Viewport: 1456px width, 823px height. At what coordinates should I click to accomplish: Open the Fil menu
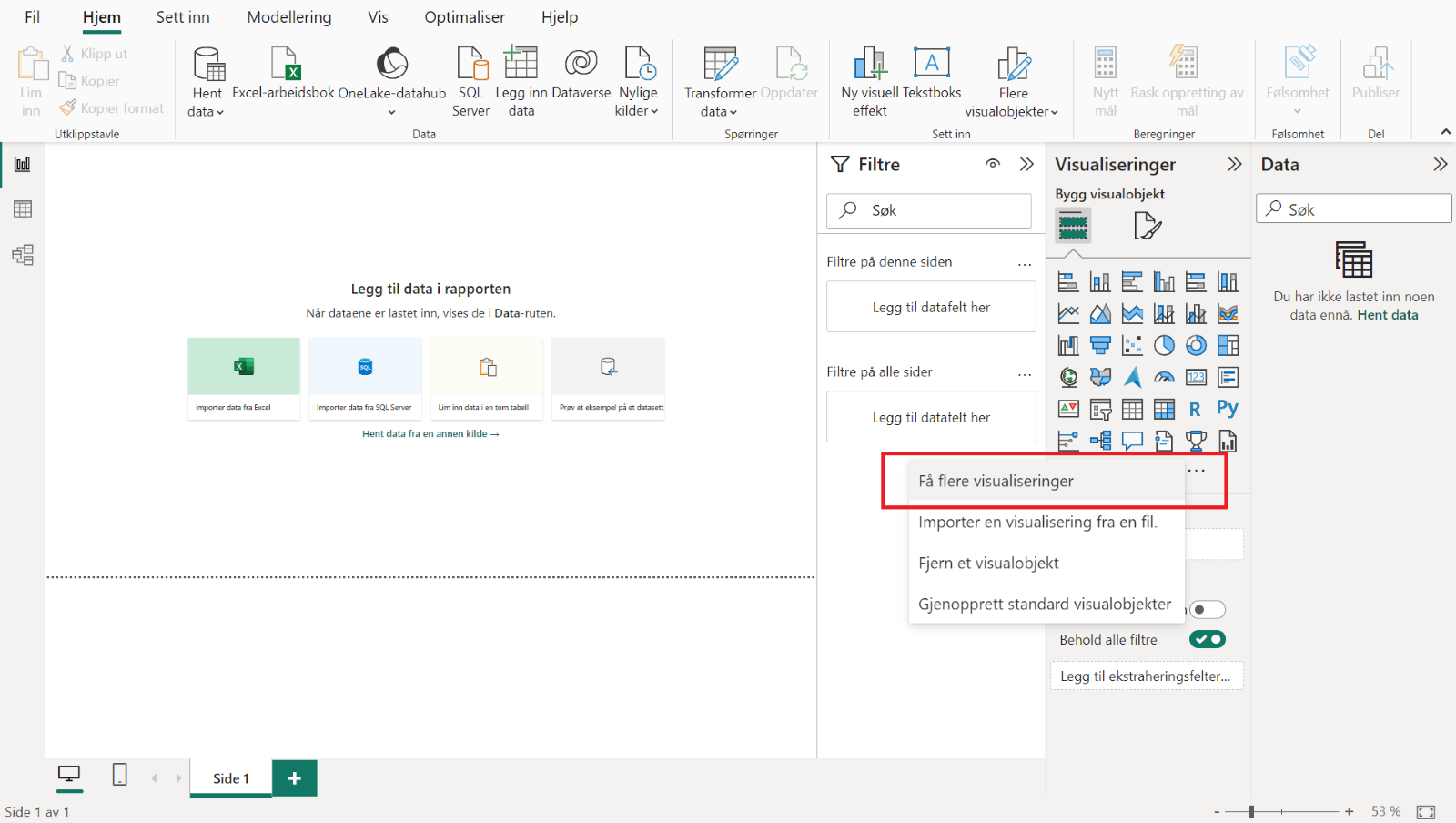coord(32,17)
